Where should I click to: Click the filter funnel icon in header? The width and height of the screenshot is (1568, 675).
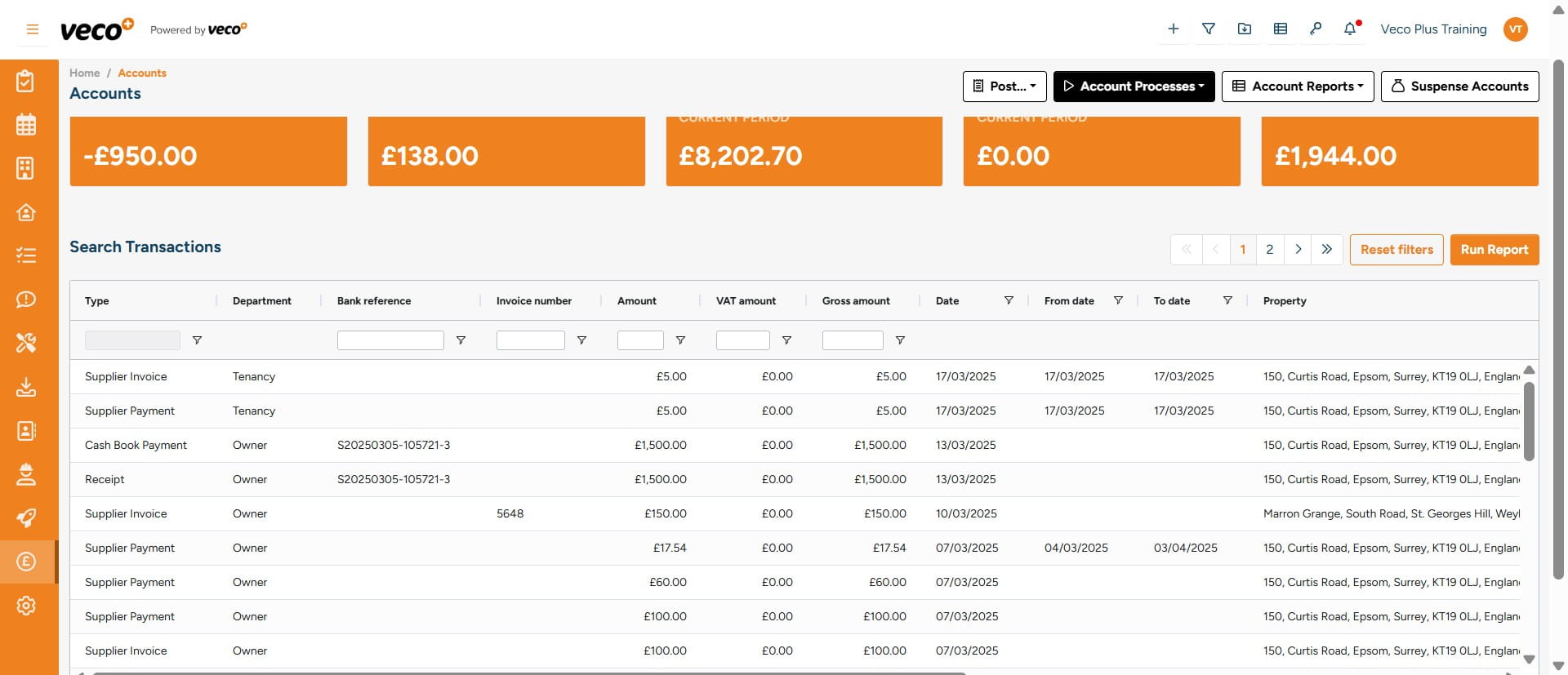tap(1209, 29)
